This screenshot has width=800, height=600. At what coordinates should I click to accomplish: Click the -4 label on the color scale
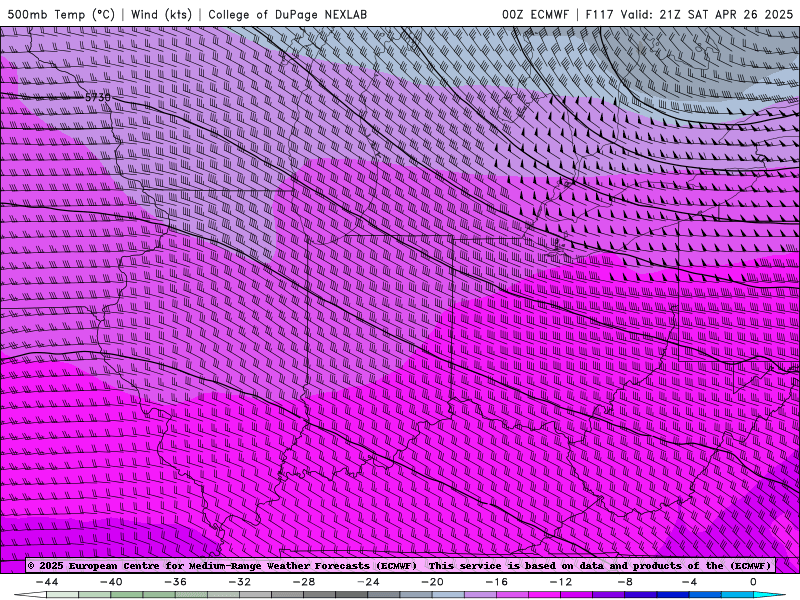(x=689, y=582)
